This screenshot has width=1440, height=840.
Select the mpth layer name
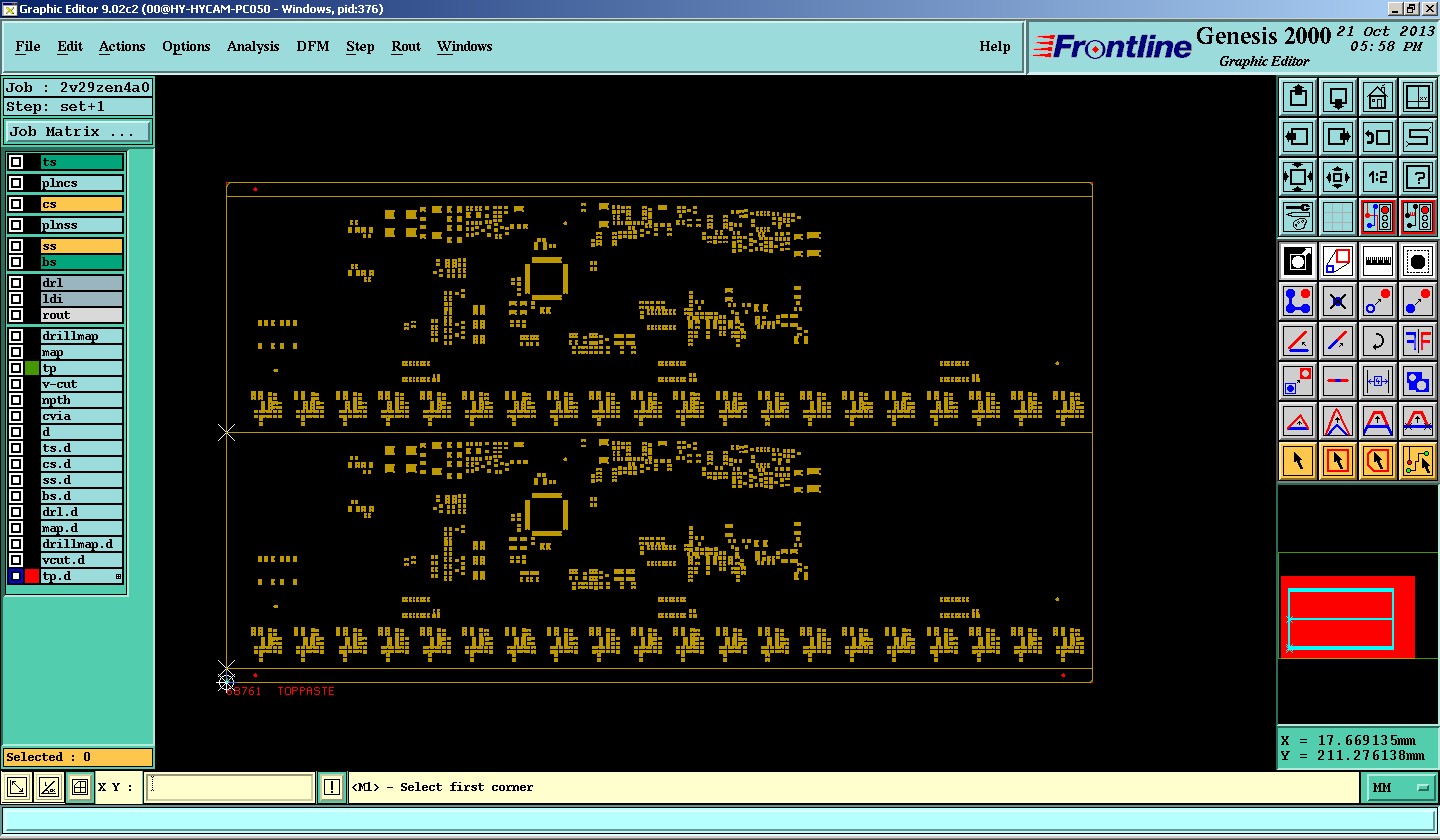[x=82, y=400]
